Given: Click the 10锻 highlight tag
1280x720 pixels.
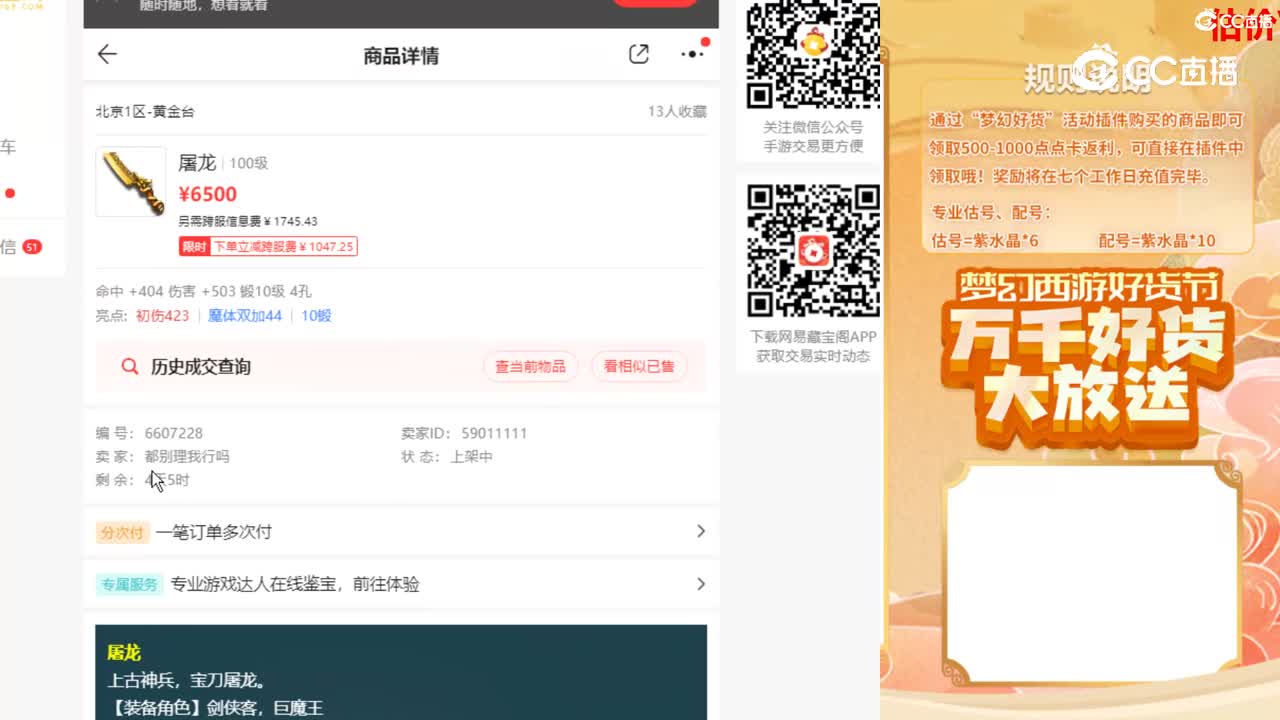Looking at the screenshot, I should point(316,316).
